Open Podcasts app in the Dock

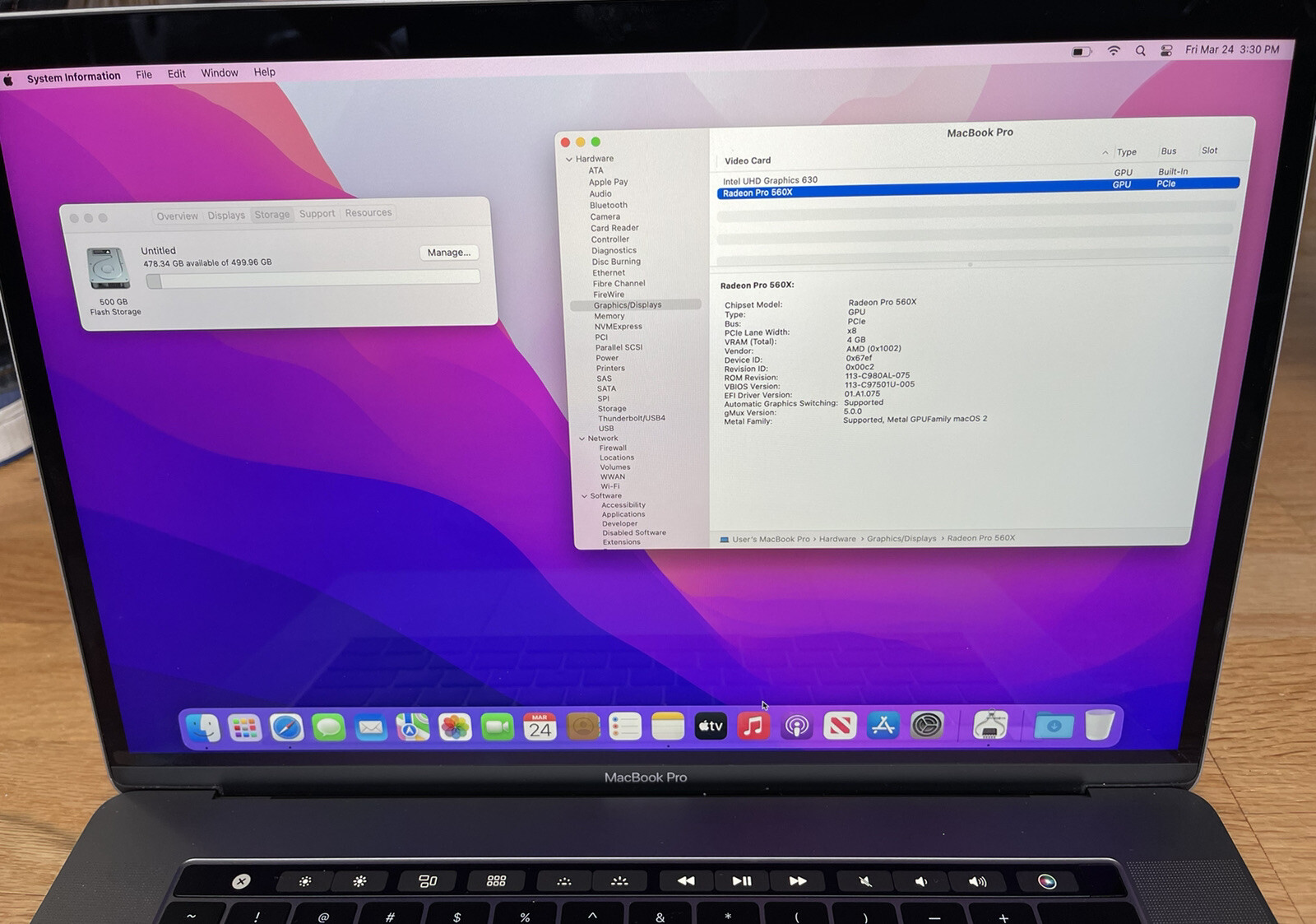pyautogui.click(x=796, y=727)
